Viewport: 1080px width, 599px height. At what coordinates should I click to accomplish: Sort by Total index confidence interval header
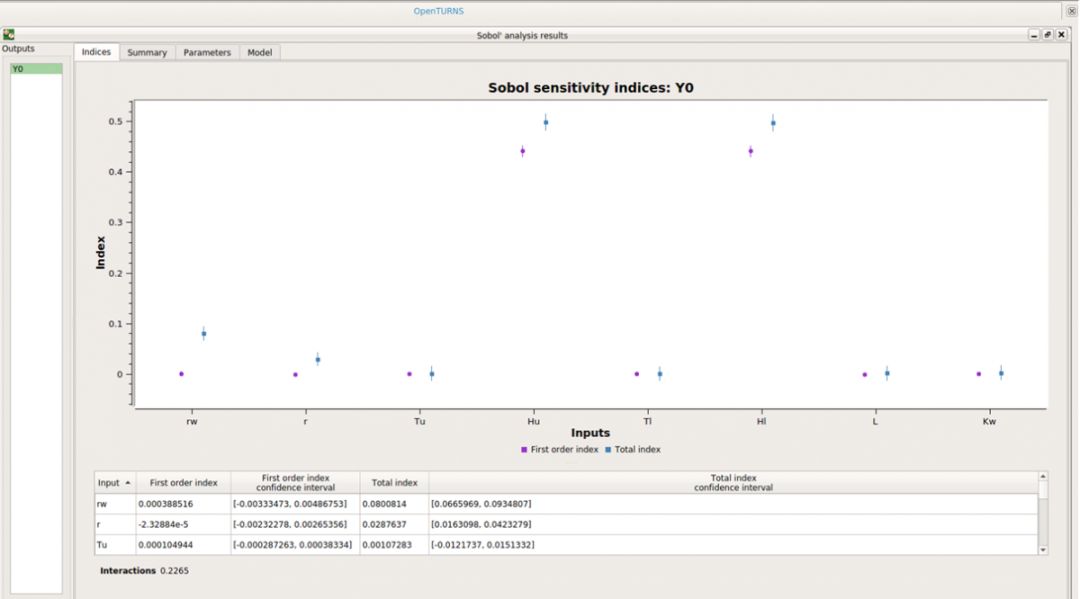[x=733, y=483]
